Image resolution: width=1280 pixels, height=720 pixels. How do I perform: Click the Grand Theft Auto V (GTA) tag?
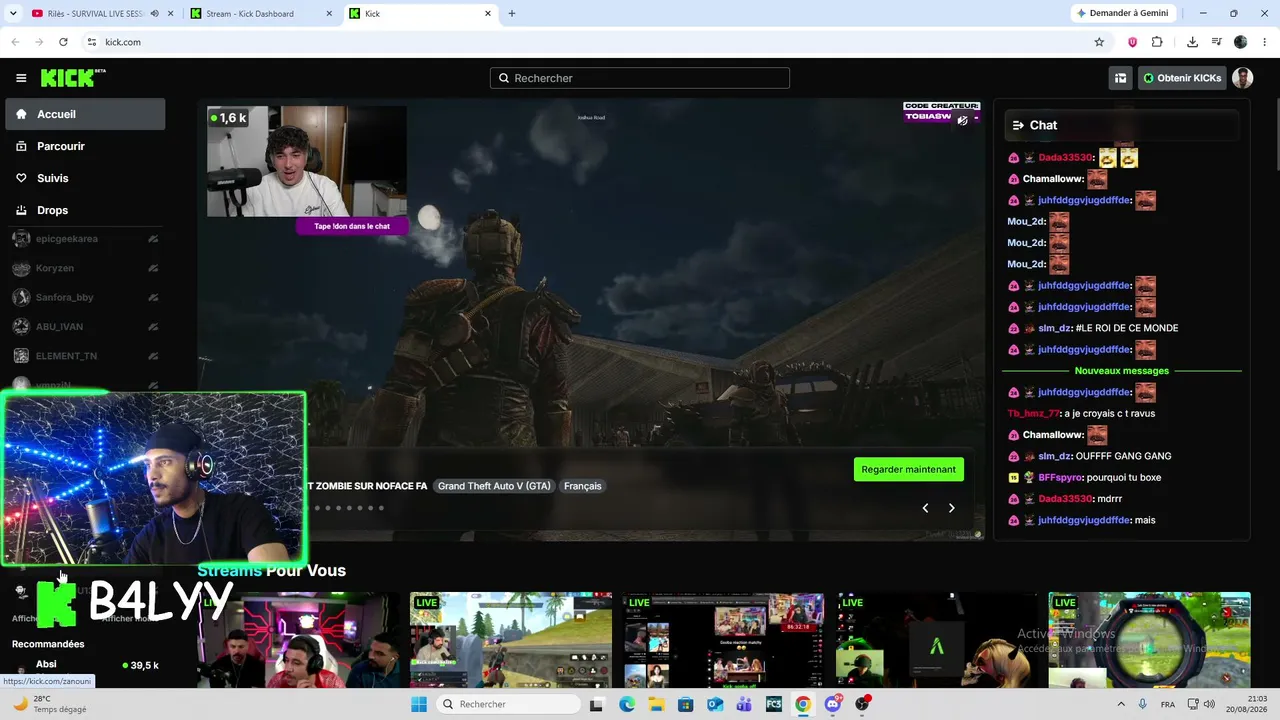coord(494,486)
